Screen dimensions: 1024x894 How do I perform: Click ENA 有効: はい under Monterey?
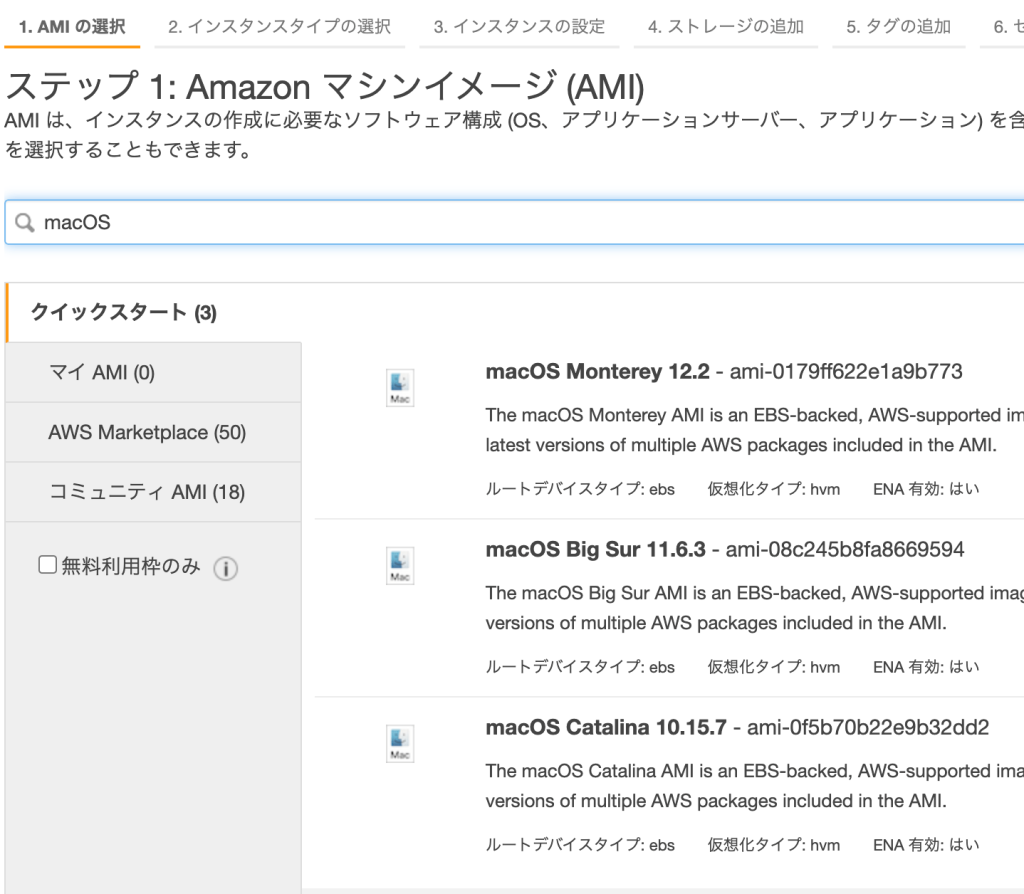pyautogui.click(x=927, y=489)
